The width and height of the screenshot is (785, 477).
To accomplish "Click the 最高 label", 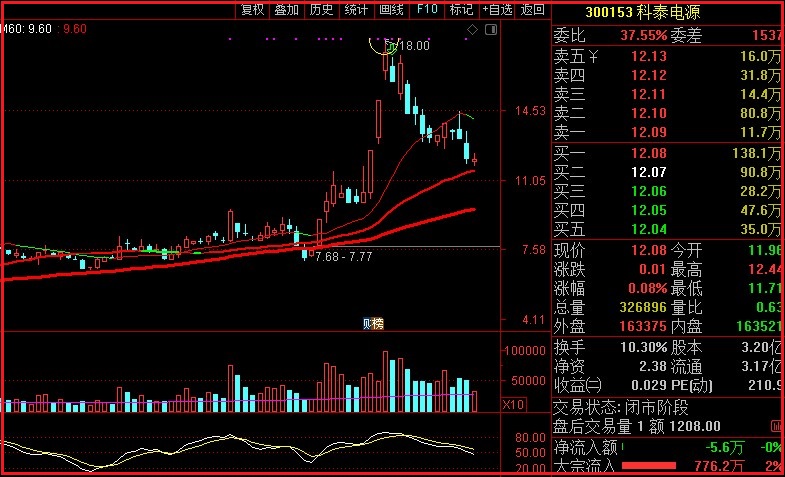I will coord(686,269).
